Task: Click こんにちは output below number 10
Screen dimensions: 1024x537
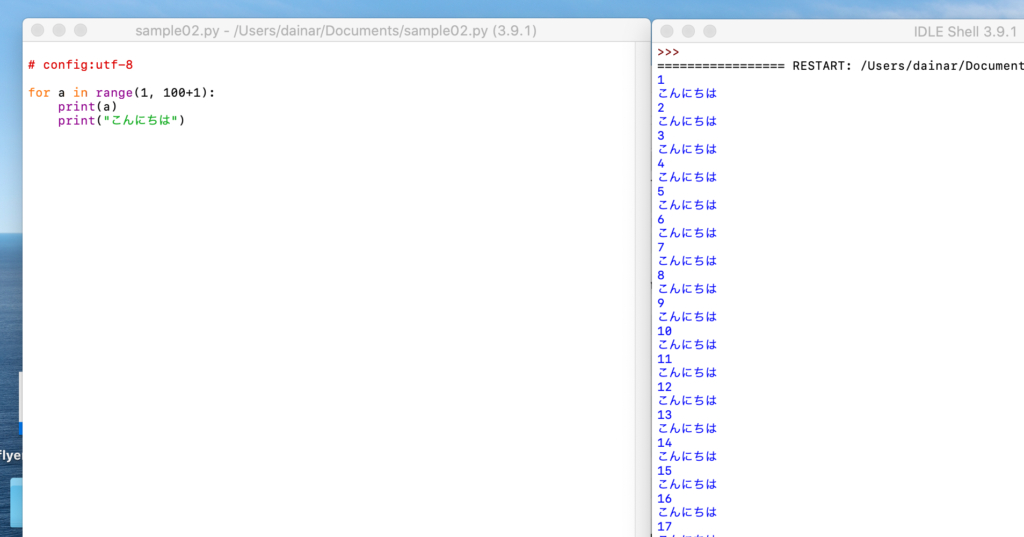Action: 687,345
